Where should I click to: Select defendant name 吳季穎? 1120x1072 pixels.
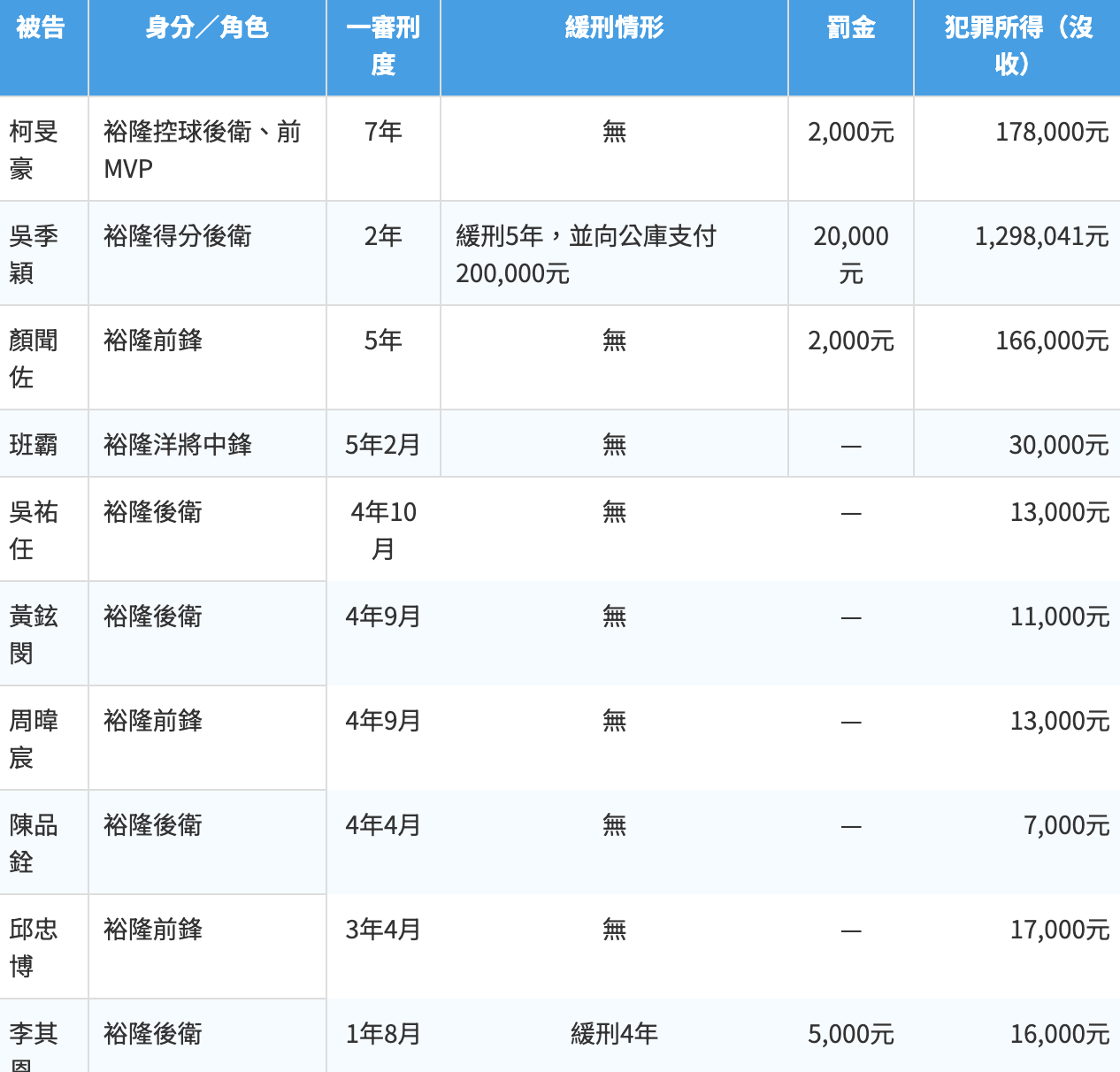pyautogui.click(x=34, y=254)
